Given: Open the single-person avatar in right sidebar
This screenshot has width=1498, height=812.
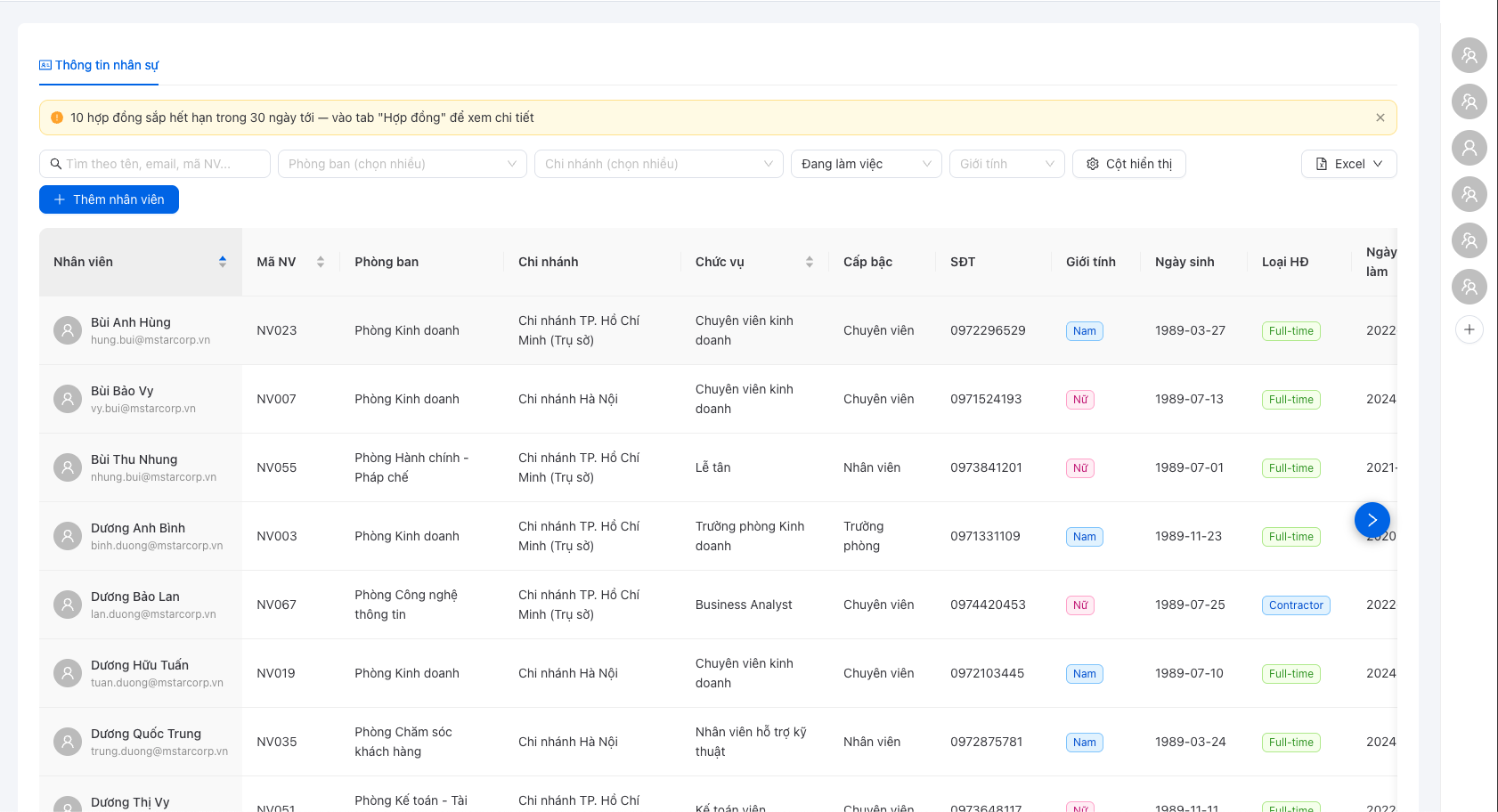Looking at the screenshot, I should coord(1470,148).
